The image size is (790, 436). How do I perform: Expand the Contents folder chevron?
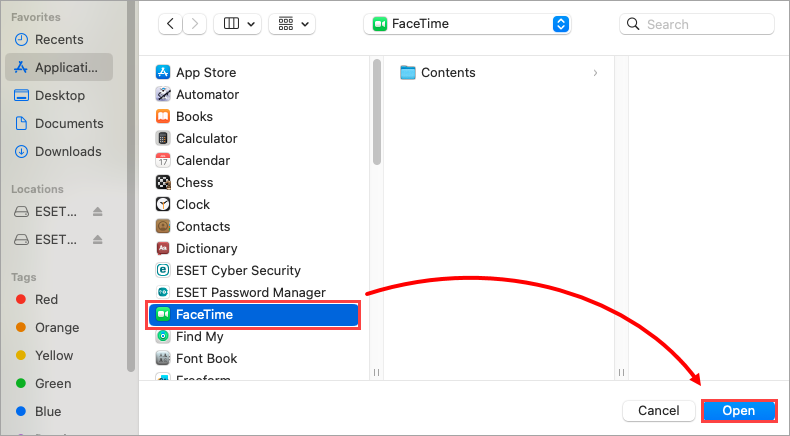[596, 73]
